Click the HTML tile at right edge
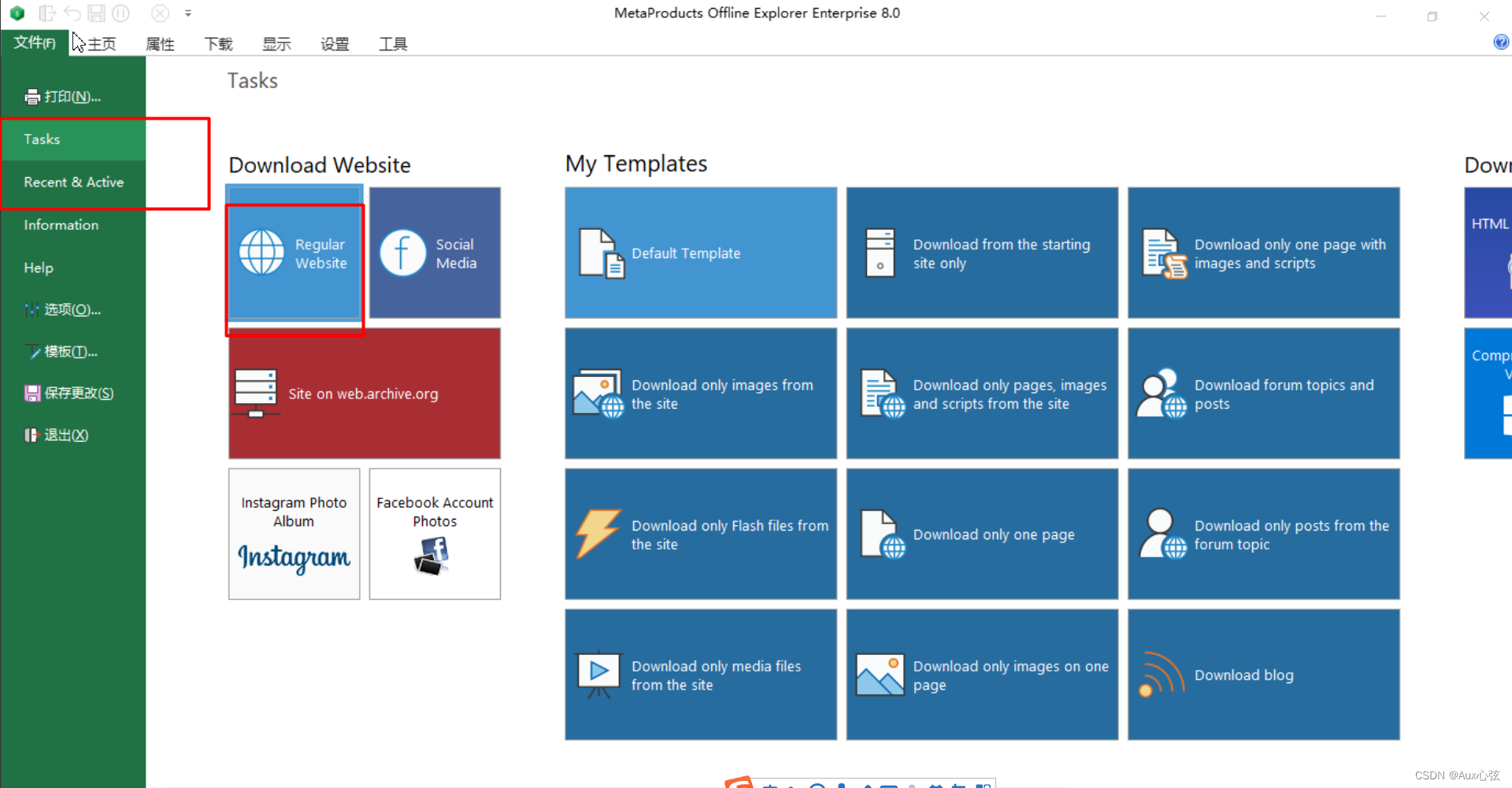Screen dimensions: 1512x788 tap(1488, 253)
